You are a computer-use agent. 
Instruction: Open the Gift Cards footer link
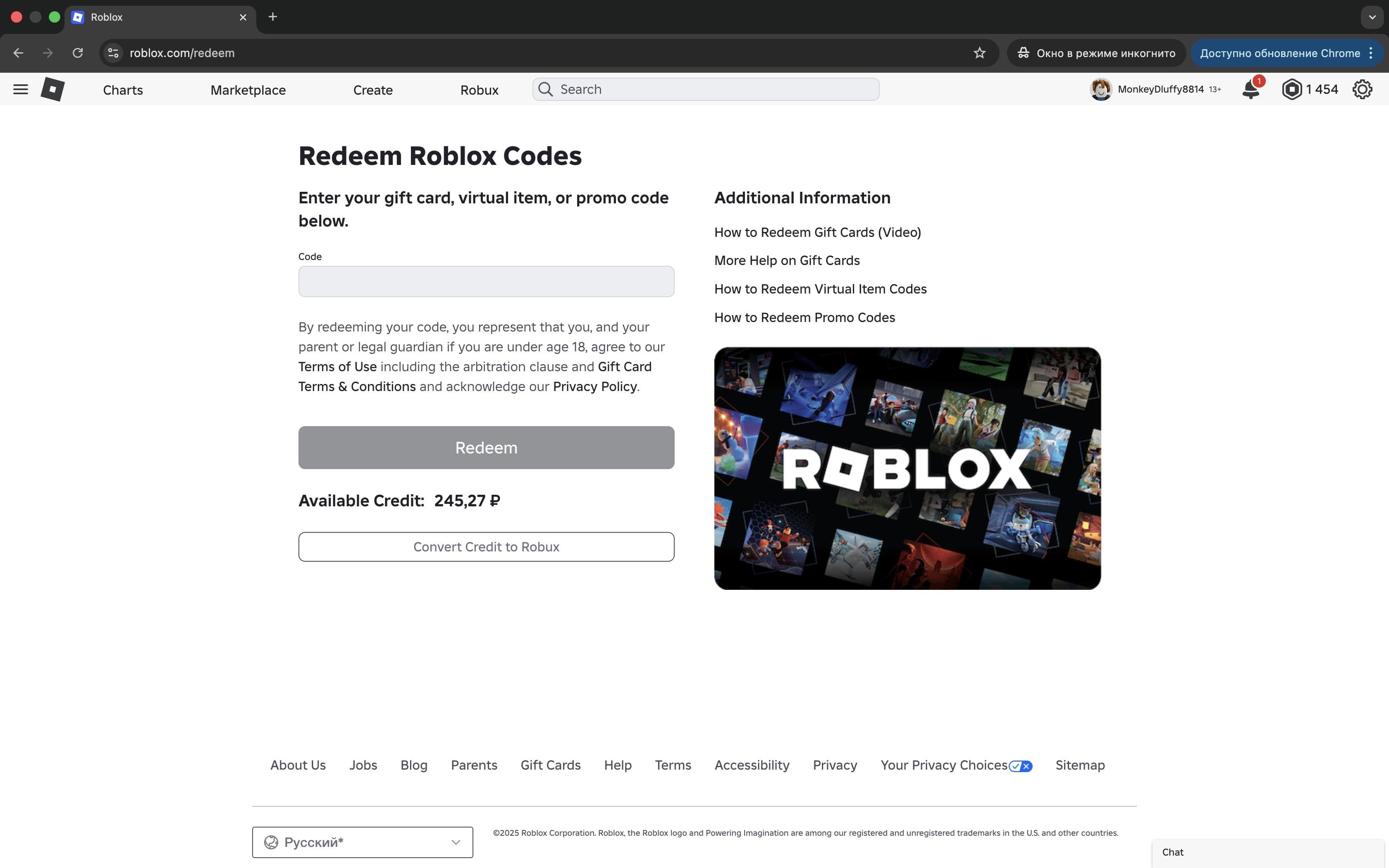[x=551, y=765]
